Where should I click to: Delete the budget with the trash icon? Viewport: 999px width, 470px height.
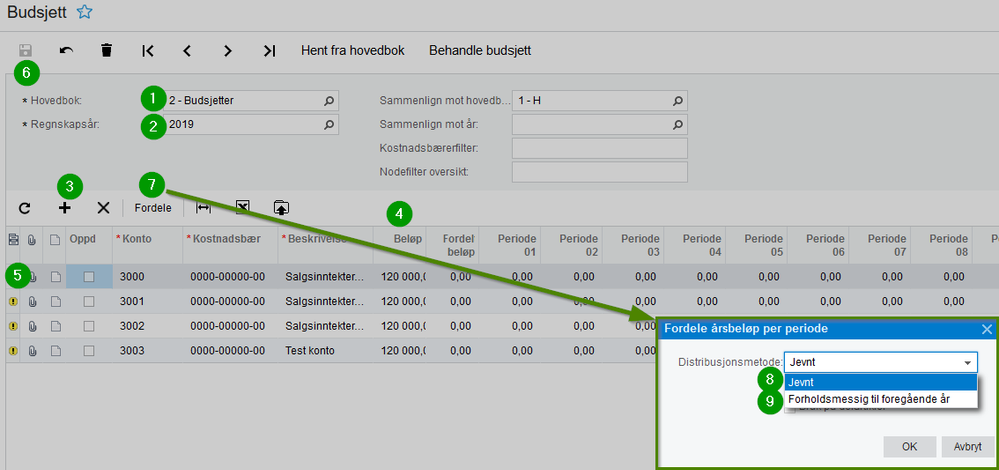(x=106, y=50)
